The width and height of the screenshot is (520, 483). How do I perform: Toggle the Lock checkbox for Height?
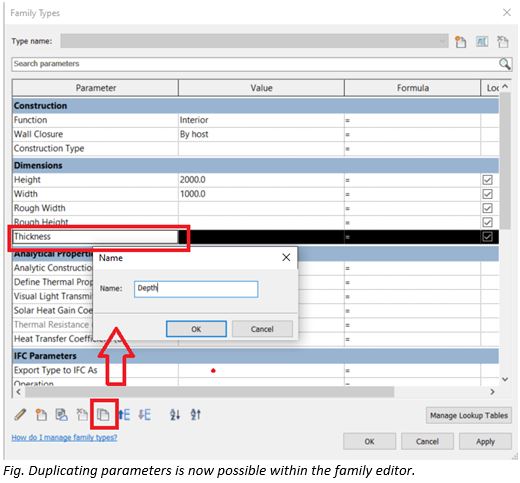click(487, 180)
